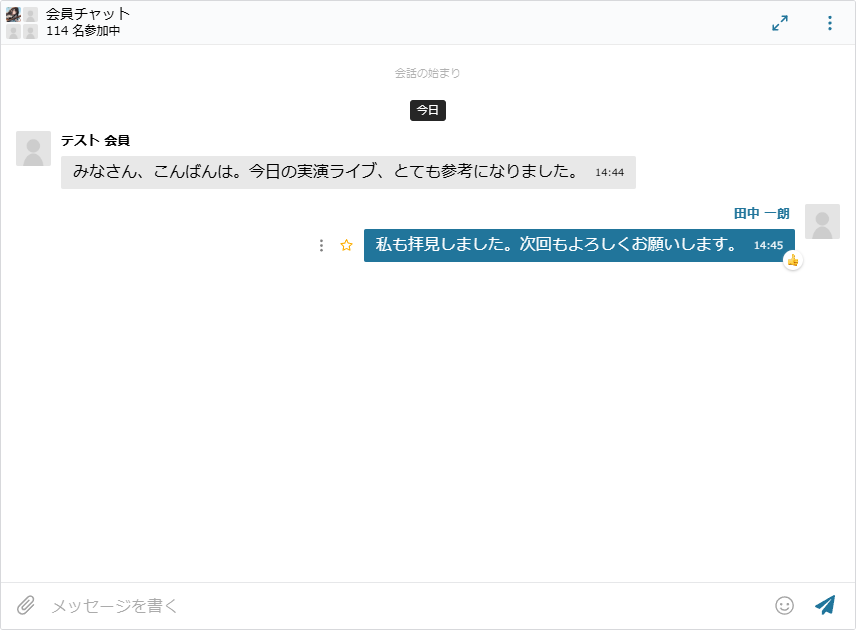Open 田中 一朗's avatar profile picture
Viewport: 856px width, 631px height.
[x=822, y=222]
